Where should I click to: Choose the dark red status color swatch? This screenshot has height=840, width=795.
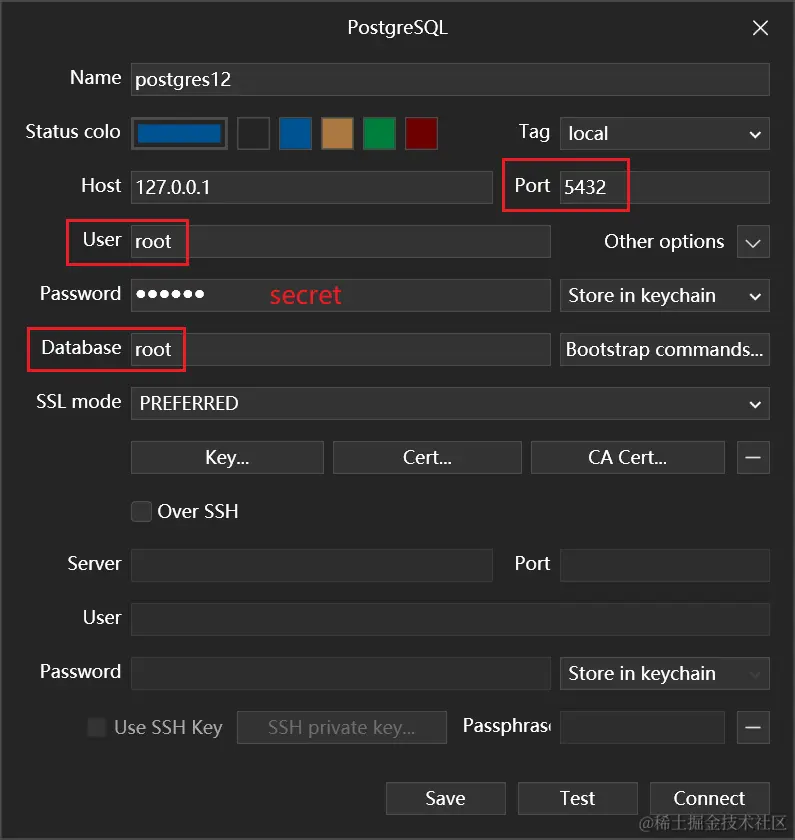[x=421, y=133]
